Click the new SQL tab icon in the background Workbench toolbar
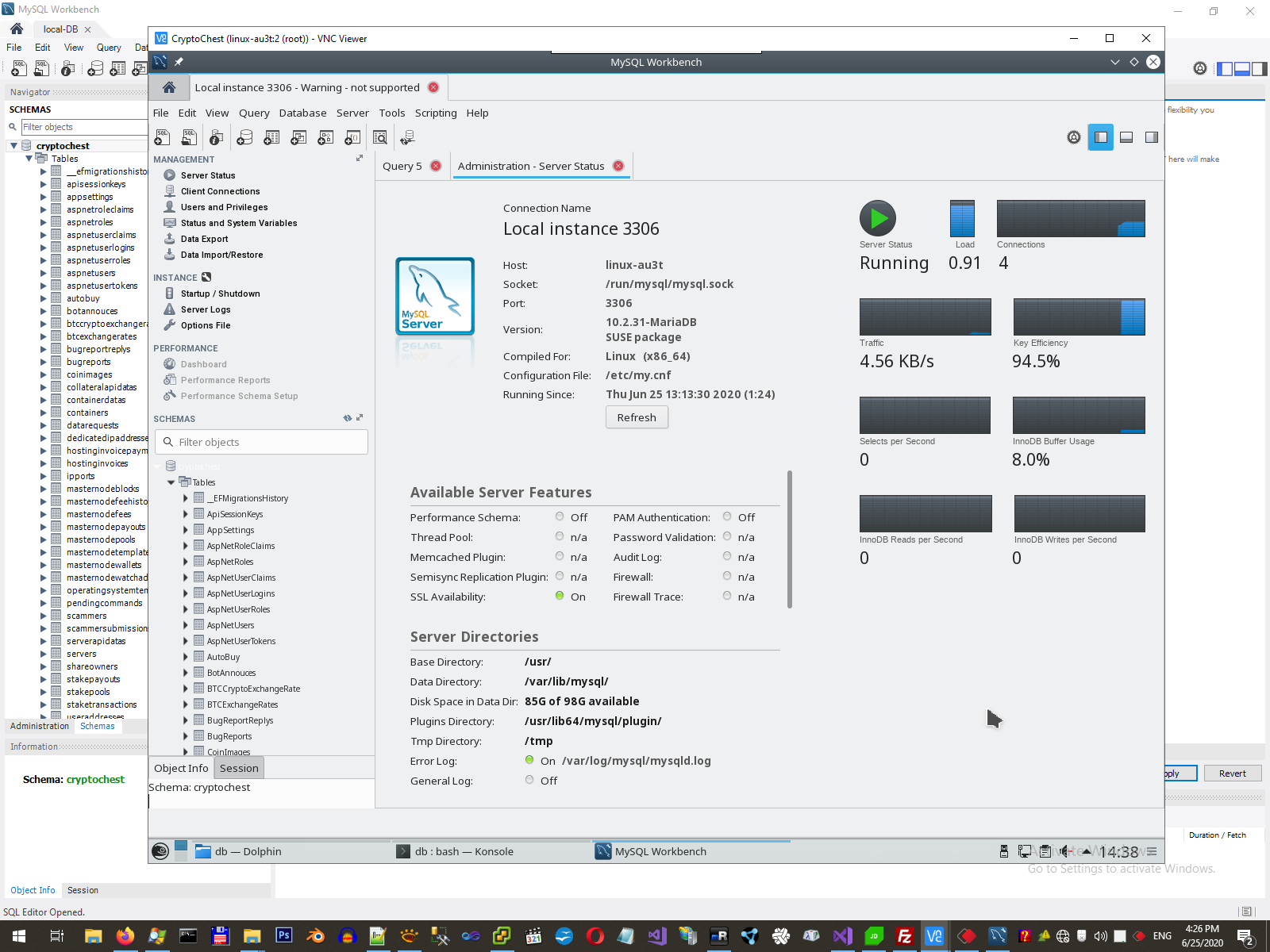This screenshot has height=952, width=1270. [19, 69]
